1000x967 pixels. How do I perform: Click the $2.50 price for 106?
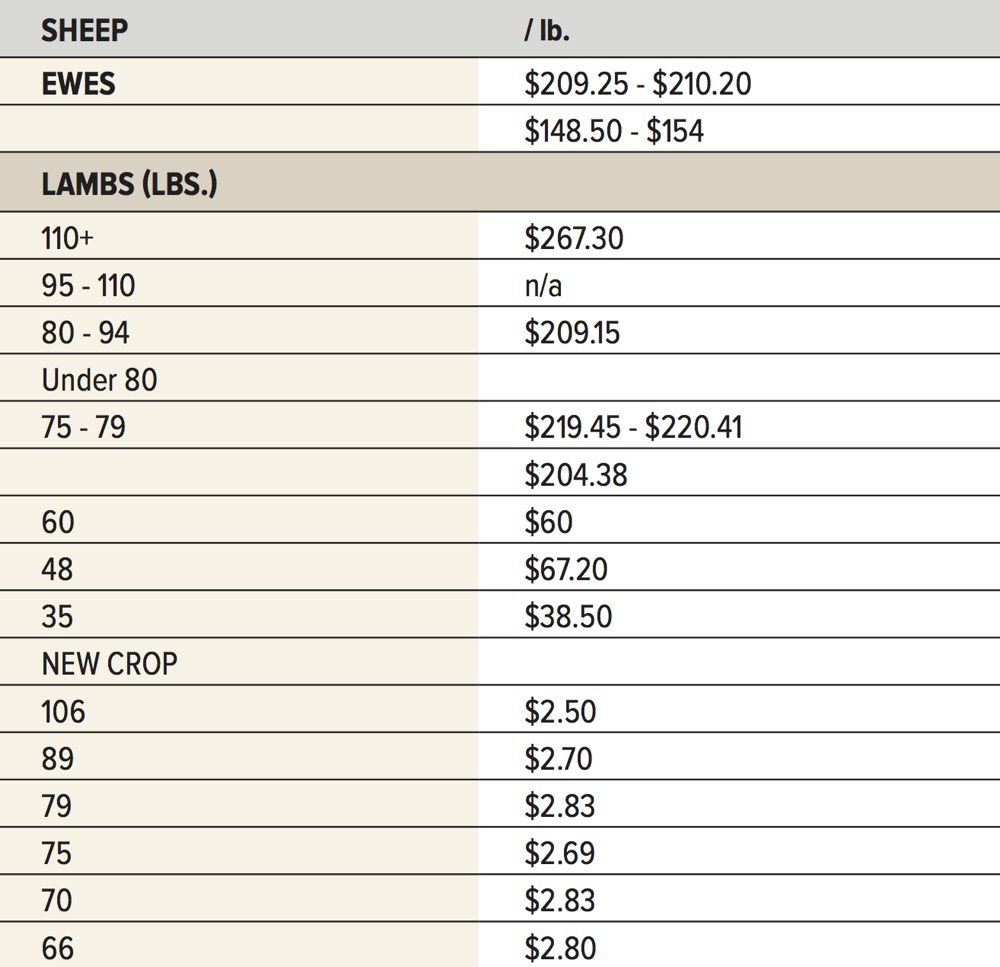pos(561,711)
